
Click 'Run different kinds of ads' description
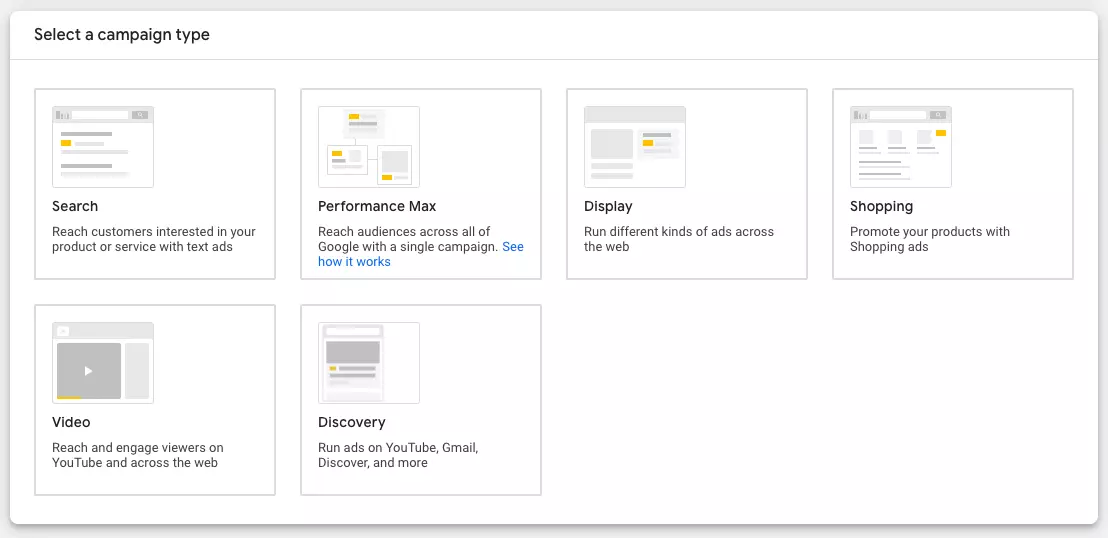point(678,239)
